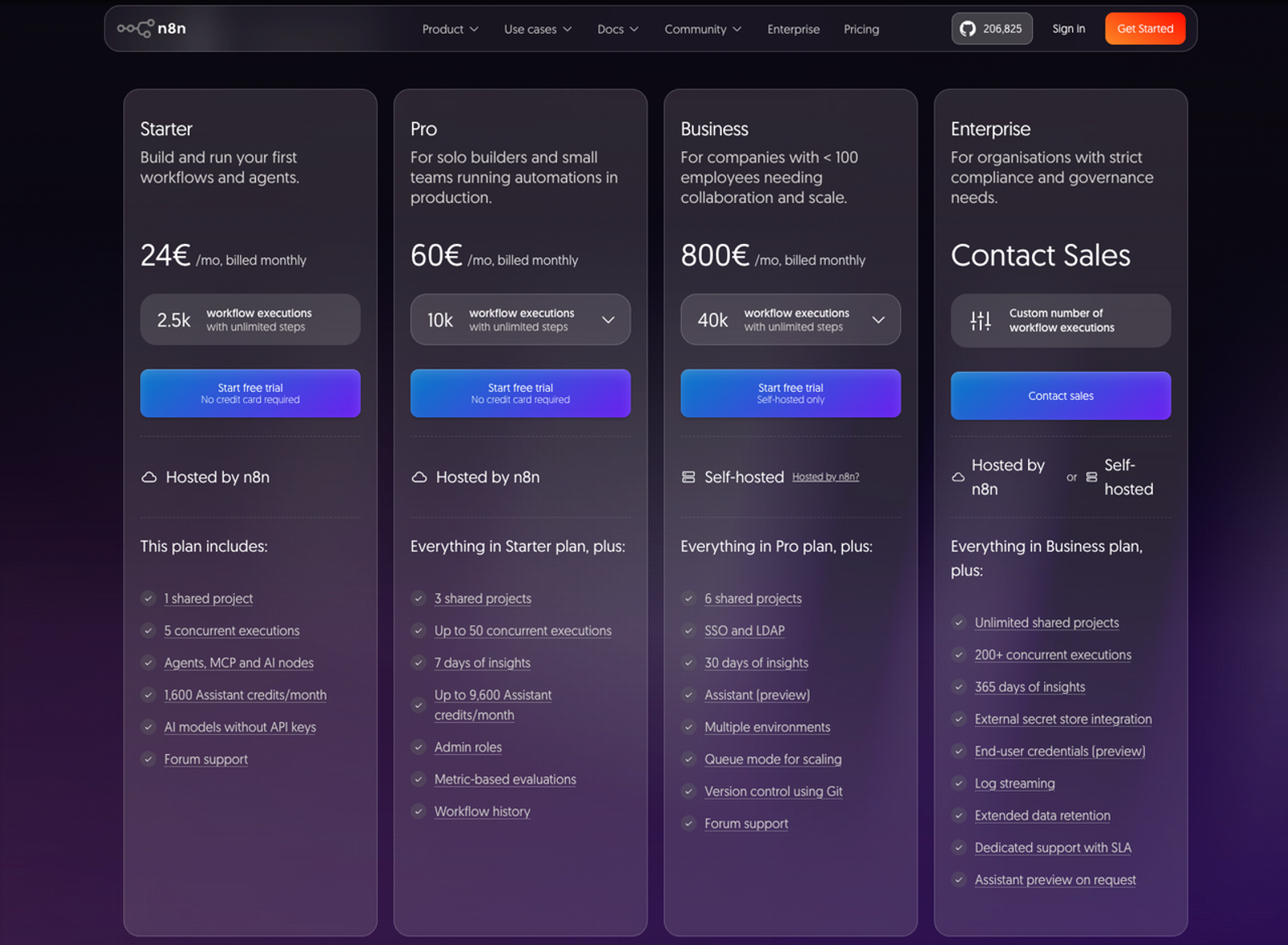This screenshot has width=1288, height=945.
Task: Open the 'External secret store integration' link
Action: click(x=1063, y=719)
